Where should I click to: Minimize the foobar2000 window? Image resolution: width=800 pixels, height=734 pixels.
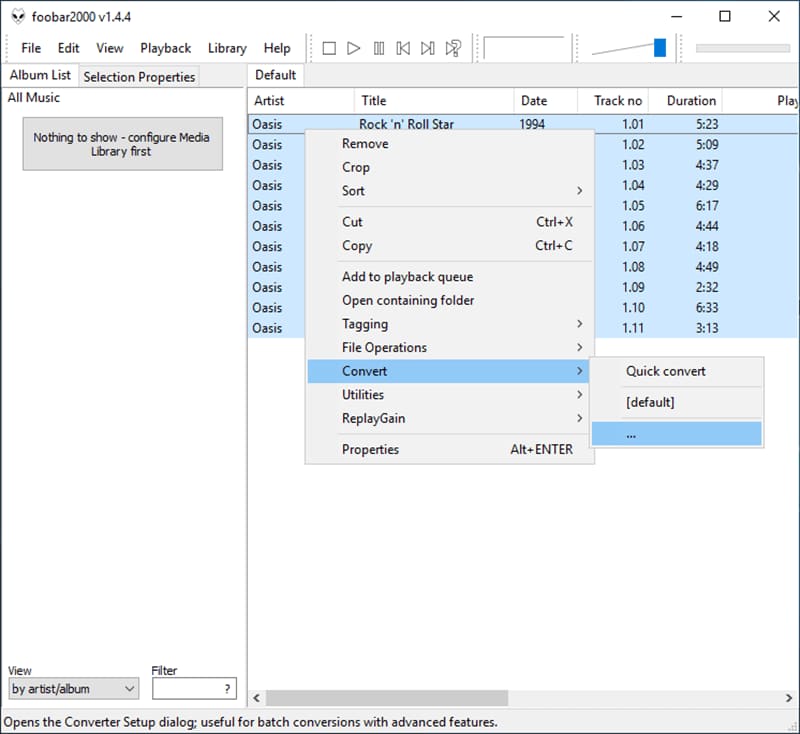(x=677, y=16)
